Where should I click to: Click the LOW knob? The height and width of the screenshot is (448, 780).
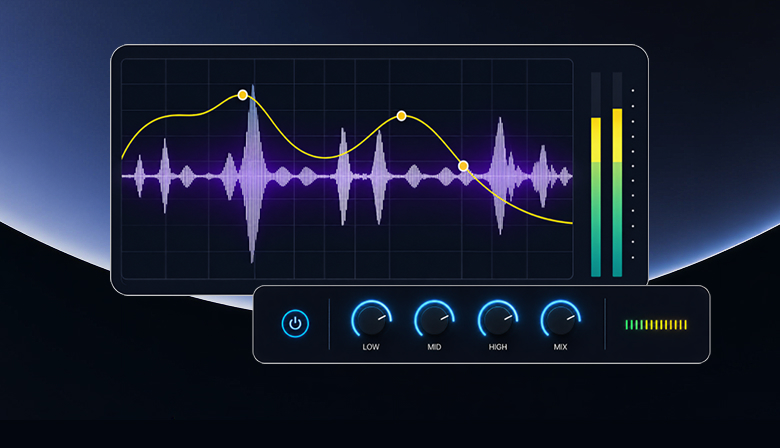coord(371,319)
